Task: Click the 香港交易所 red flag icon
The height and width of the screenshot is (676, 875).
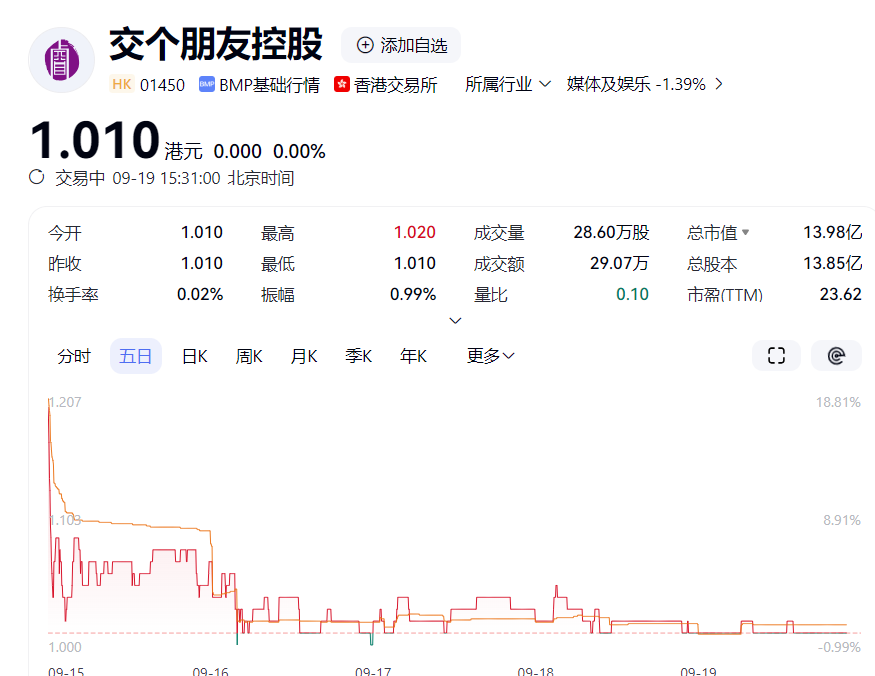Action: [x=342, y=85]
